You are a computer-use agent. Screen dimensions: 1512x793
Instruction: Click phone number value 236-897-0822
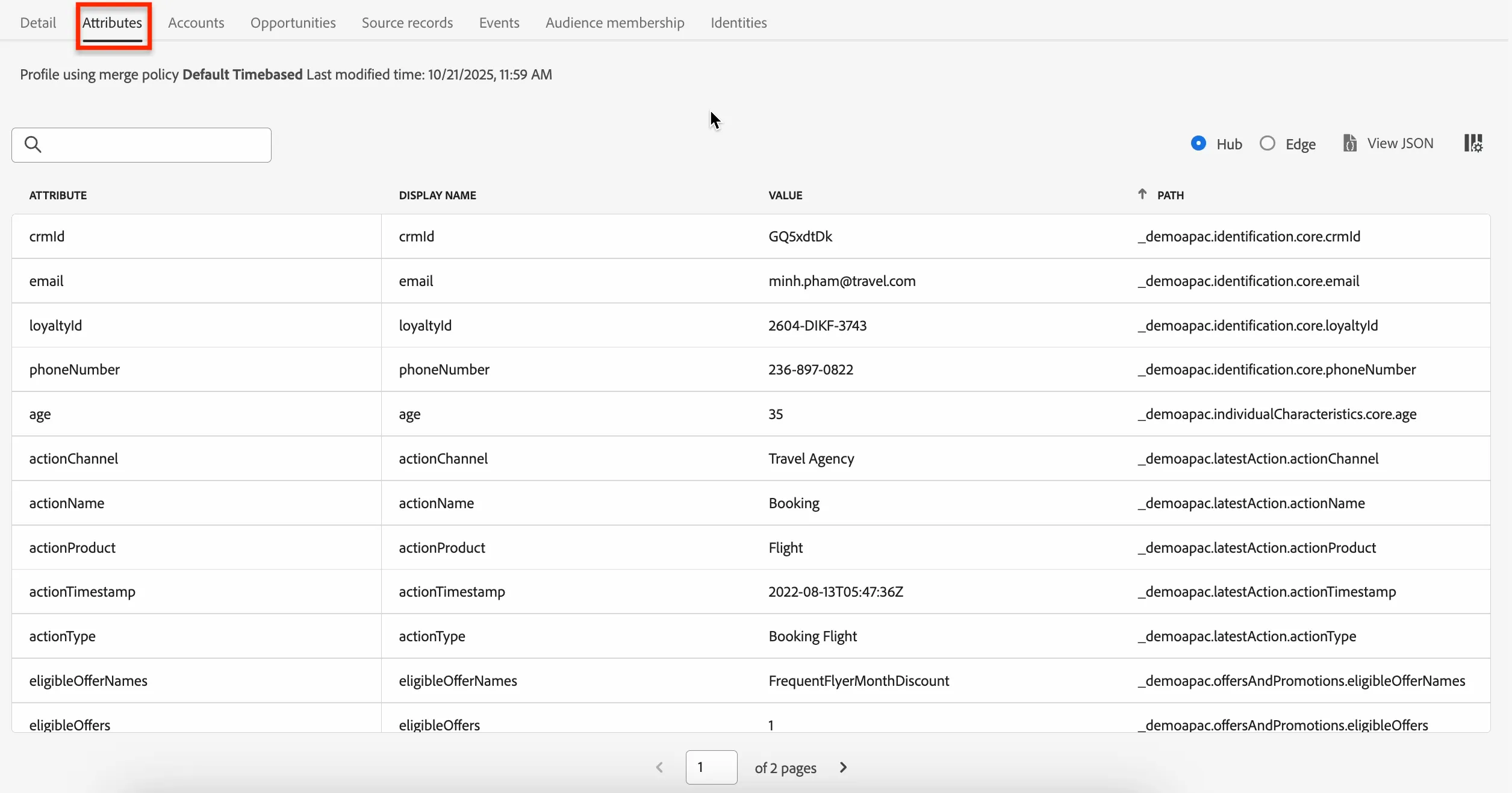click(x=810, y=370)
